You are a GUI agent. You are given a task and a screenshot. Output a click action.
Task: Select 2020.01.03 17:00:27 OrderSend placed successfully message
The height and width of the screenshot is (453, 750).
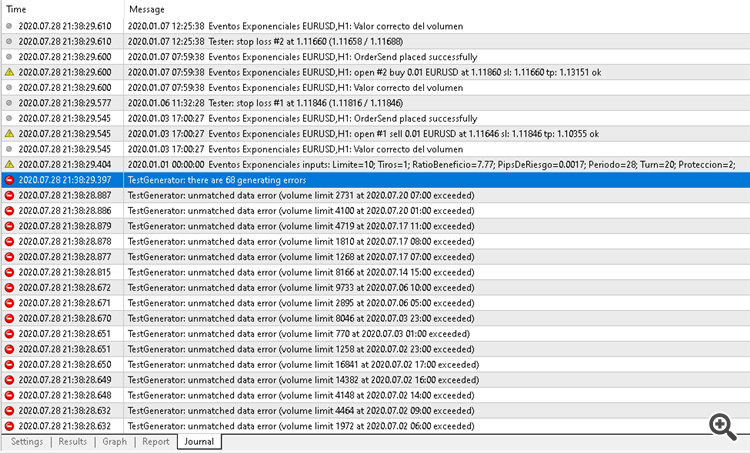tap(303, 118)
